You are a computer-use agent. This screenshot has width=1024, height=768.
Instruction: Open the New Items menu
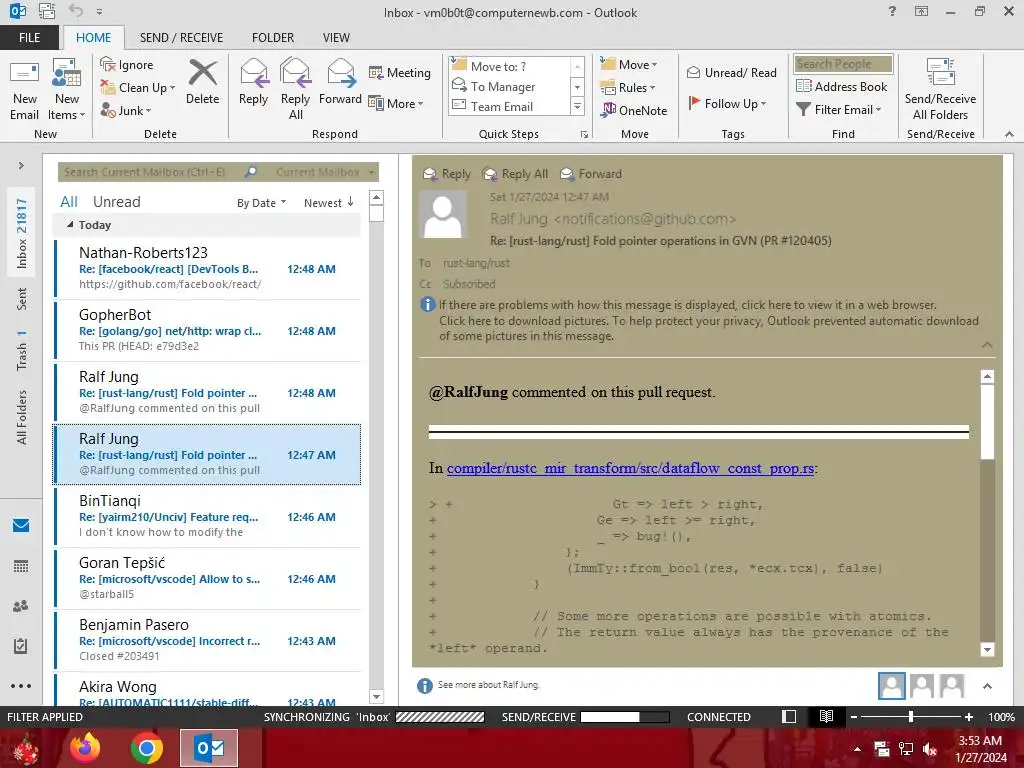(67, 90)
